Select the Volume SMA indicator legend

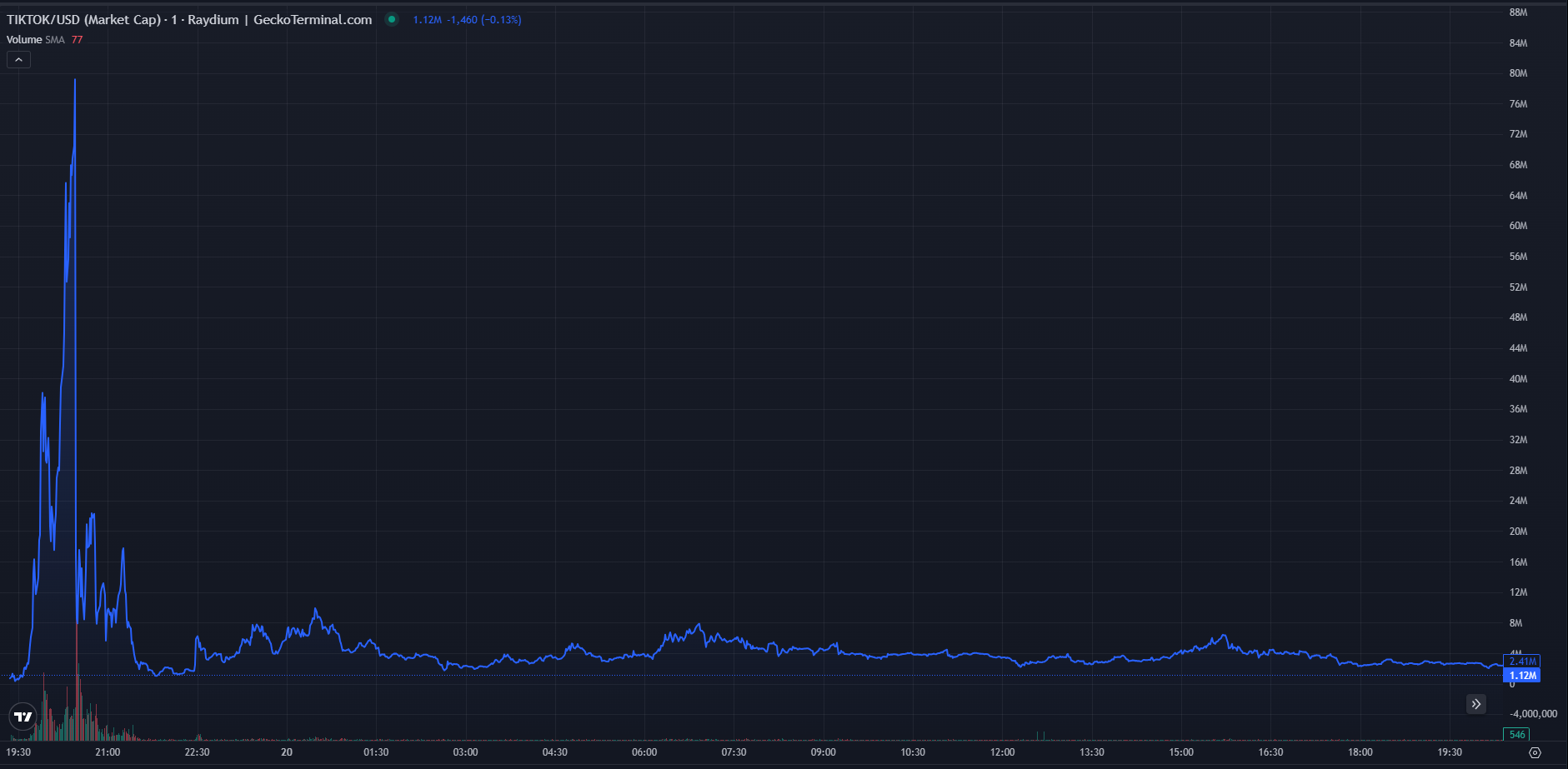pos(35,40)
